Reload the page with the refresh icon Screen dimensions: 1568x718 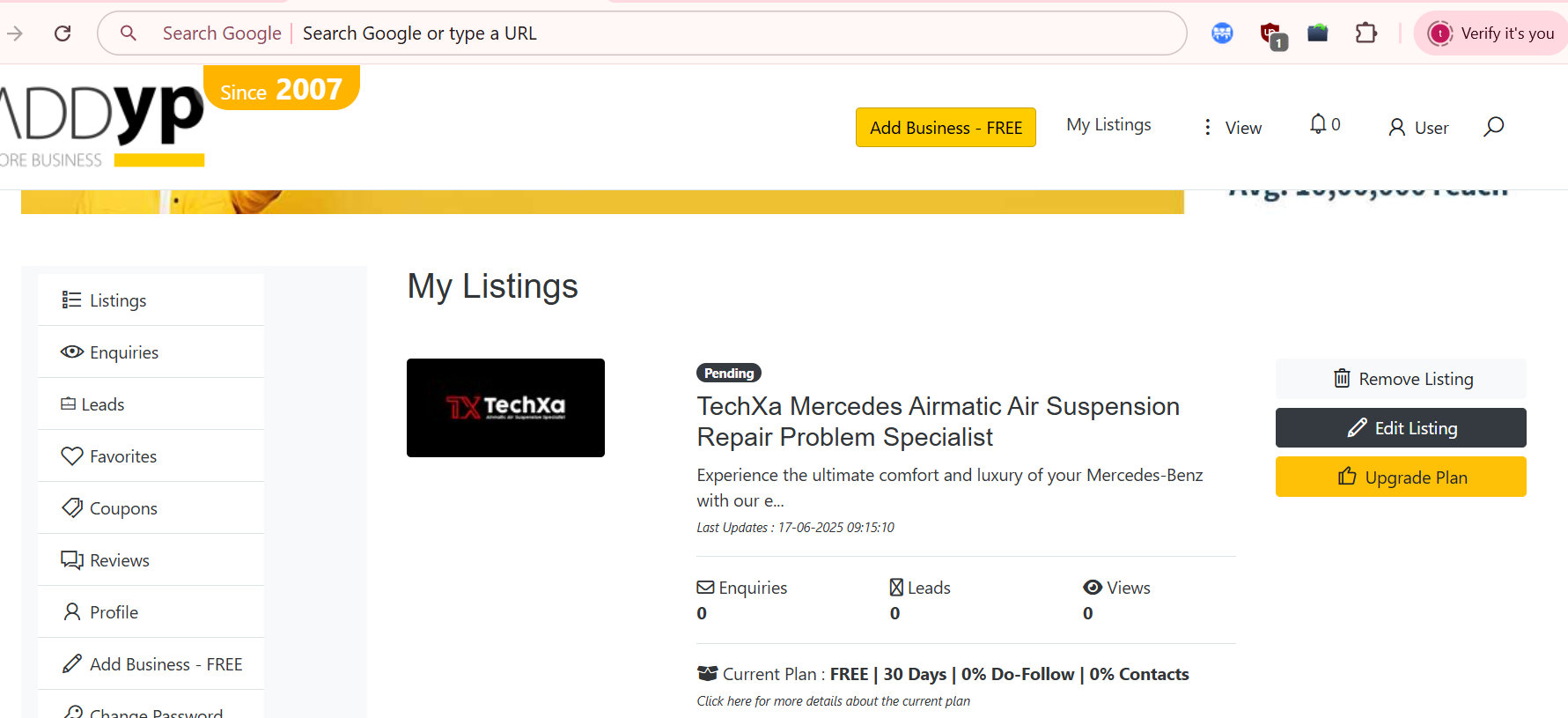coord(63,33)
